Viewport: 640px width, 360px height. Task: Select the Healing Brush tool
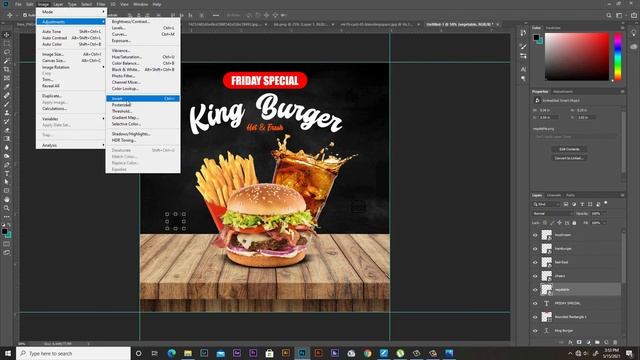7,95
